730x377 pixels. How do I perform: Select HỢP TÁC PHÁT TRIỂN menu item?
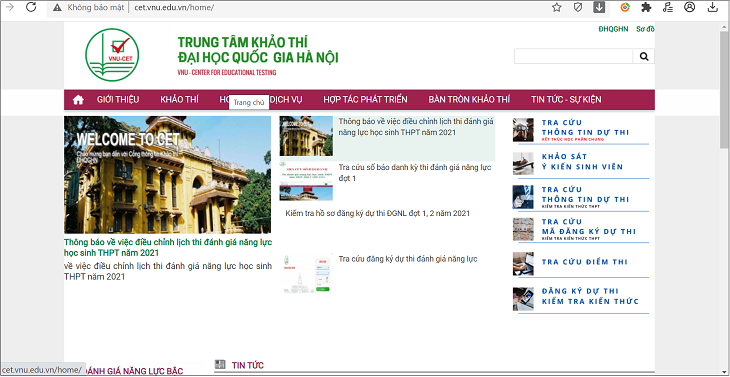click(x=365, y=100)
